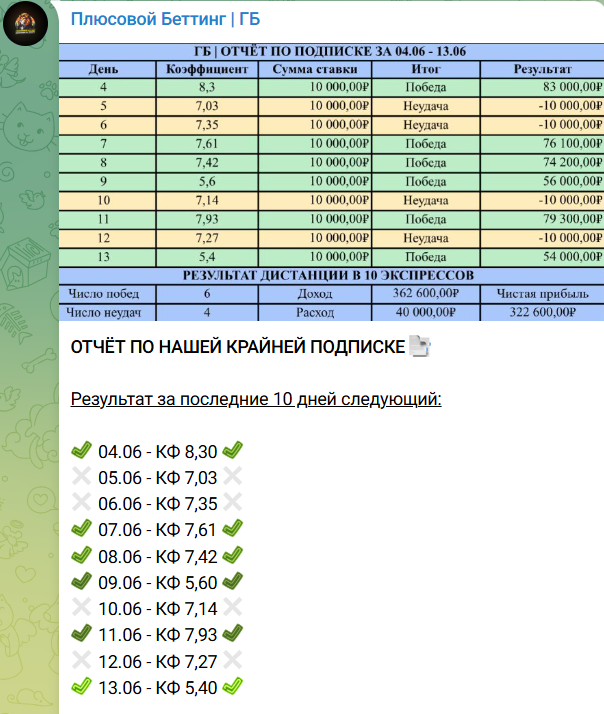Screen dimensions: 604x714
Task: Click the underlined text Результат за последние 10 дней следующий:
Action: [x=256, y=399]
